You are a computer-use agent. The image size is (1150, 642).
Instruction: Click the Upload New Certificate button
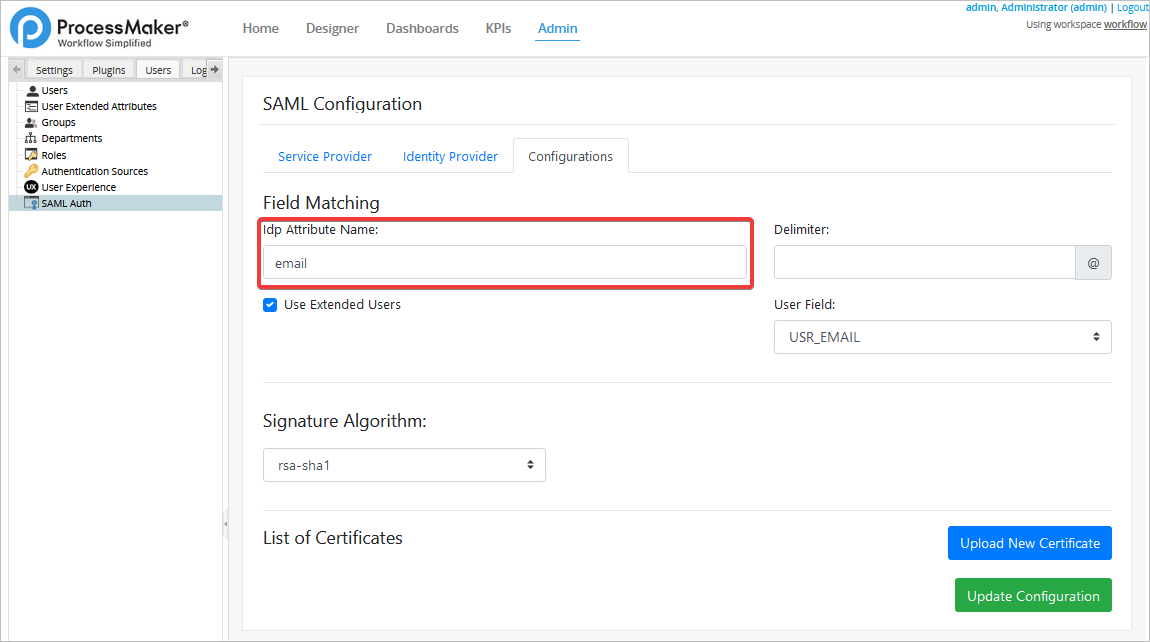pos(1029,543)
